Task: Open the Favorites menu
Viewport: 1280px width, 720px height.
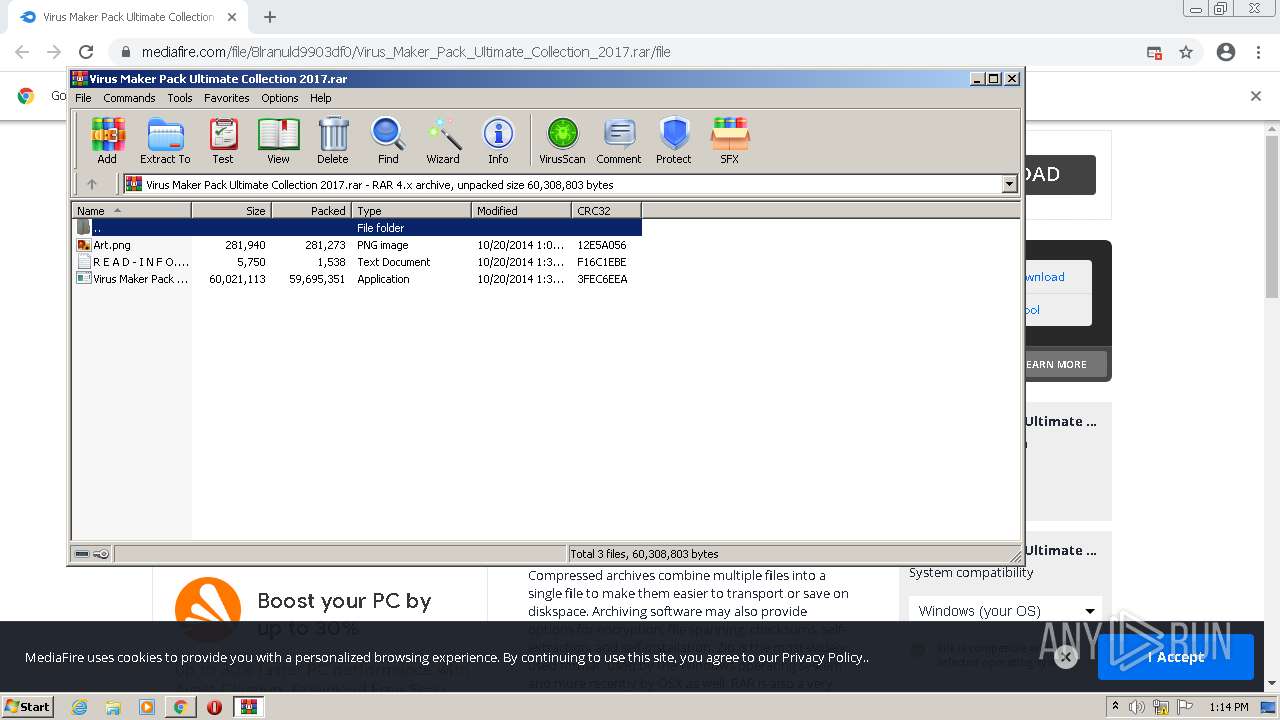Action: [x=227, y=98]
